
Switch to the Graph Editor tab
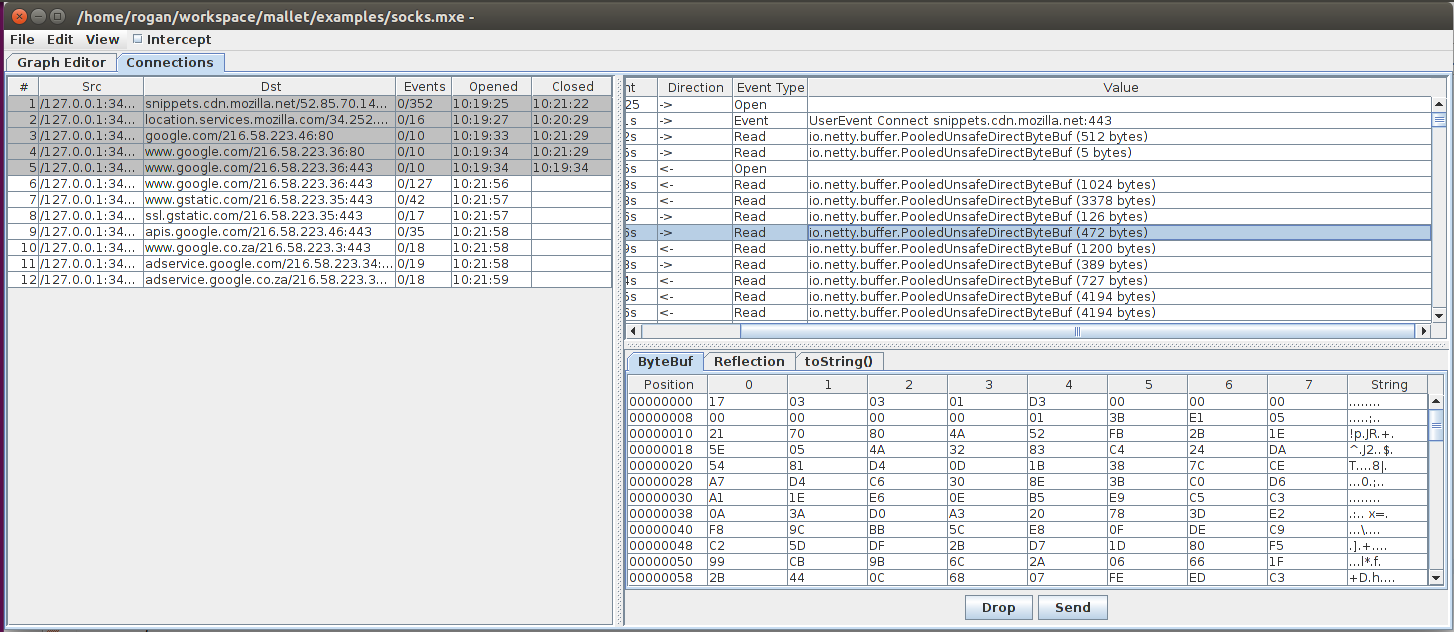[x=61, y=63]
